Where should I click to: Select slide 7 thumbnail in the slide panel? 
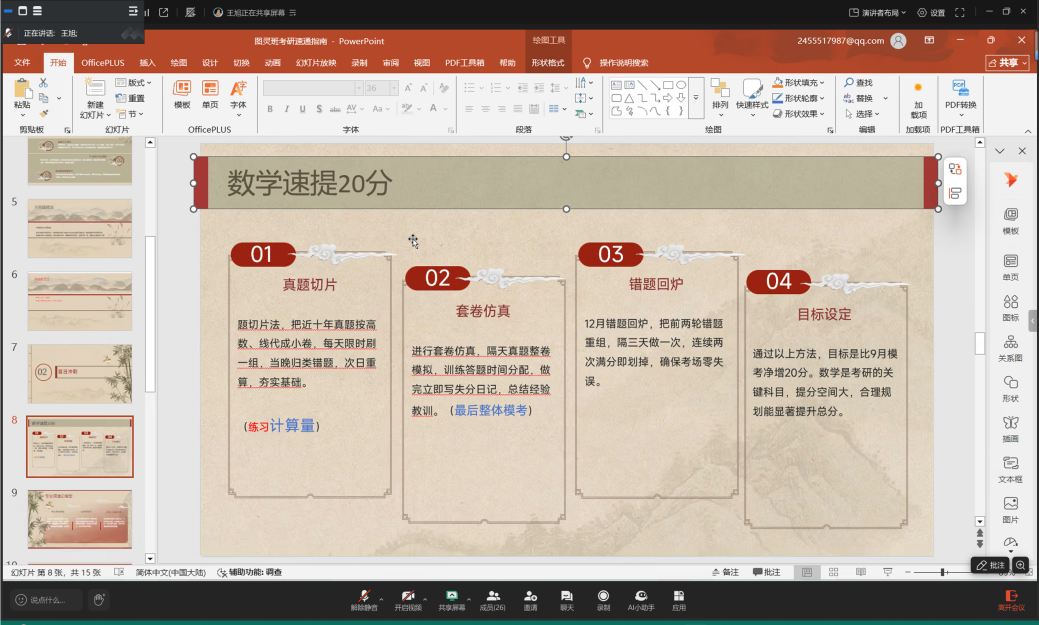tap(80, 373)
